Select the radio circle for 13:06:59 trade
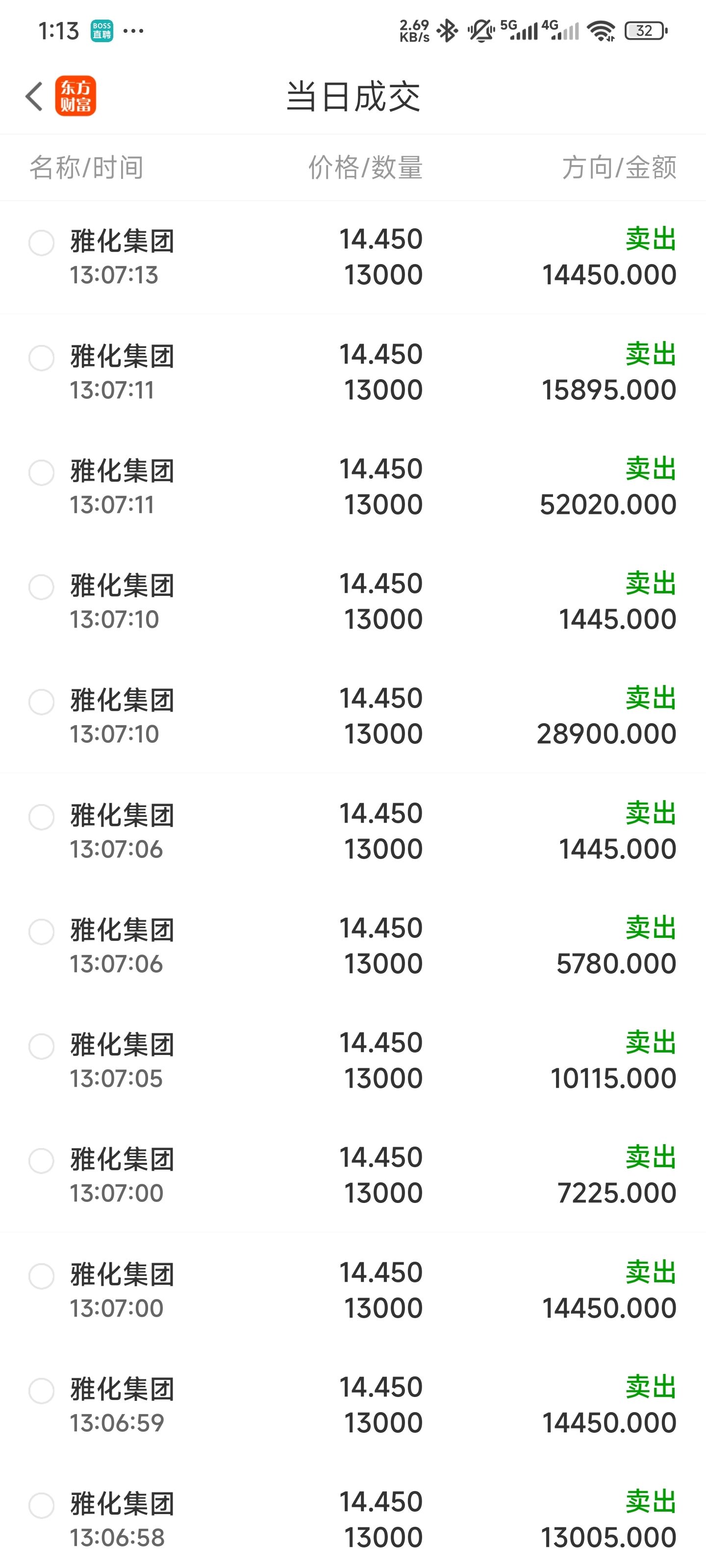This screenshot has height=1568, width=706. [x=41, y=1391]
